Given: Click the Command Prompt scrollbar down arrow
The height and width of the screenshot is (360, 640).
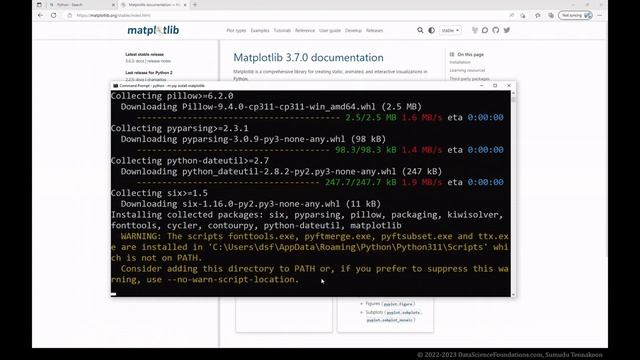Looking at the screenshot, I should coord(513,294).
